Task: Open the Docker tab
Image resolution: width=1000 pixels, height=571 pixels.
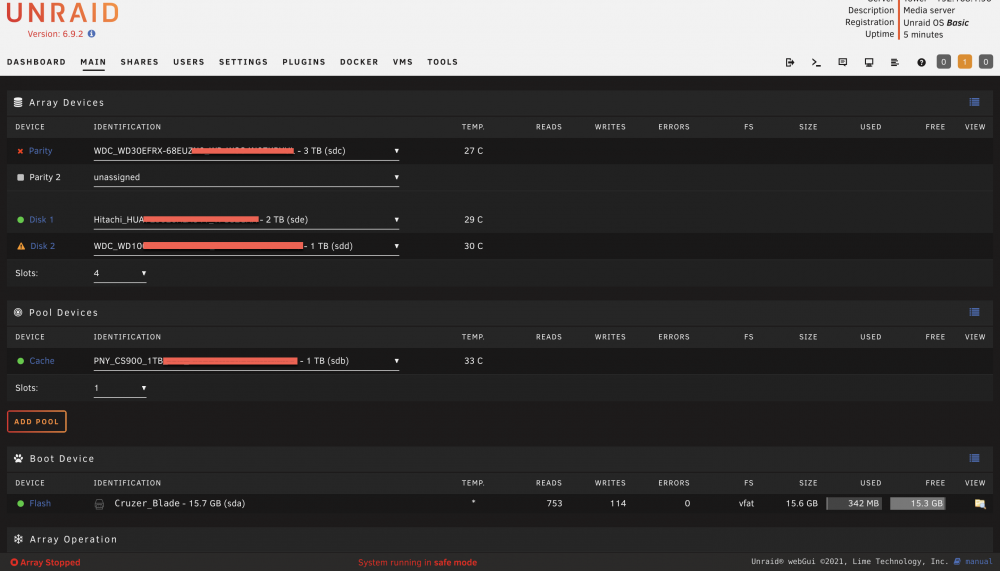Action: coord(359,62)
